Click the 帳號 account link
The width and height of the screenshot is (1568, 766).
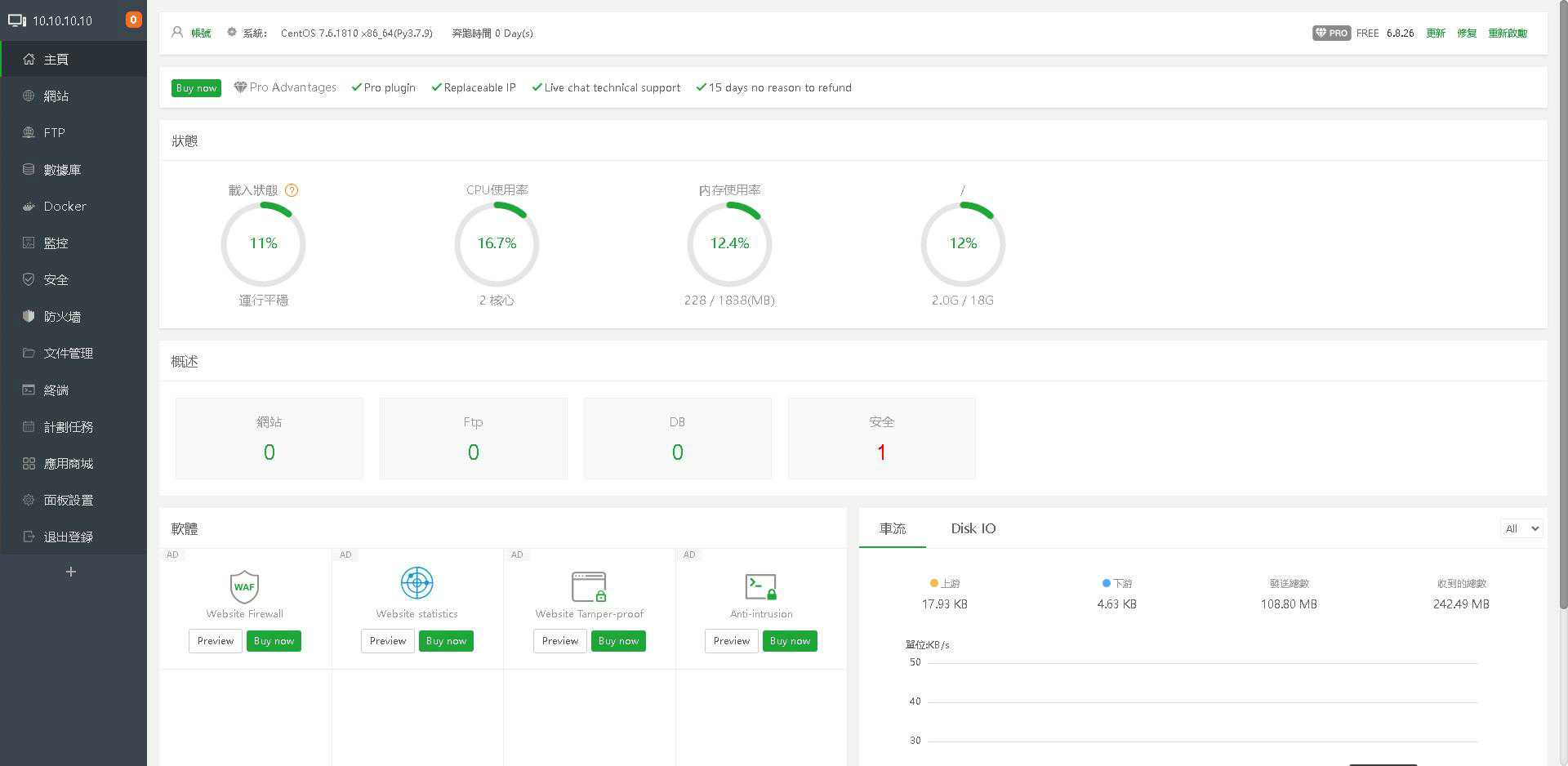[201, 33]
